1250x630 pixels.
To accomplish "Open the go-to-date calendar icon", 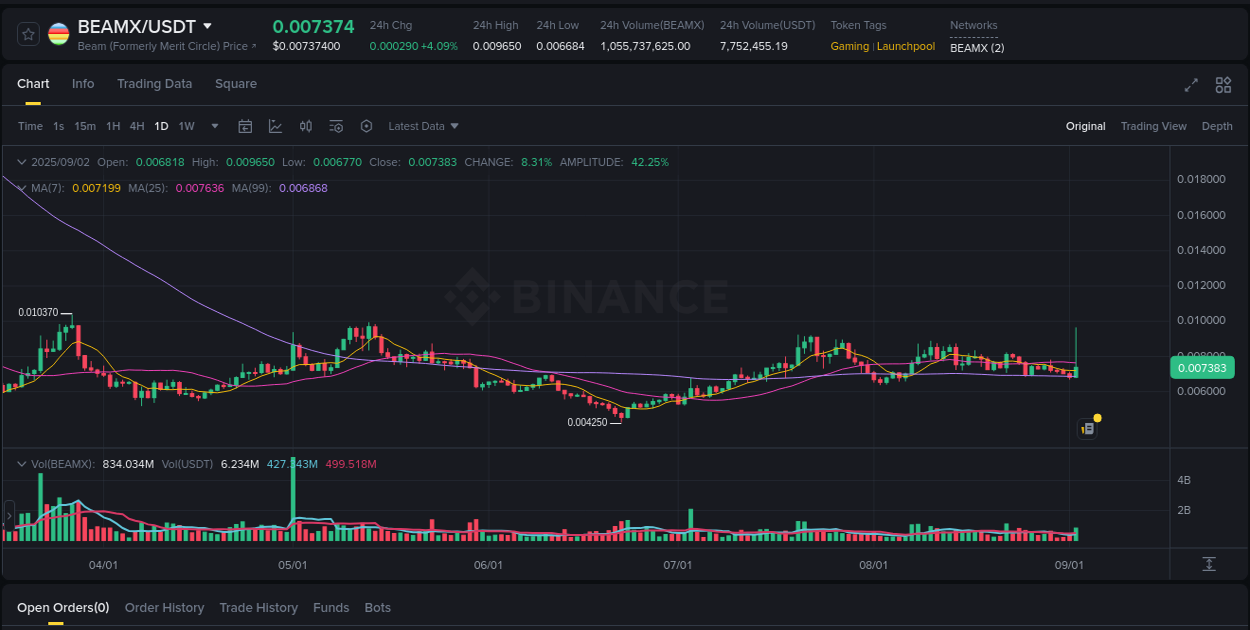I will point(245,126).
